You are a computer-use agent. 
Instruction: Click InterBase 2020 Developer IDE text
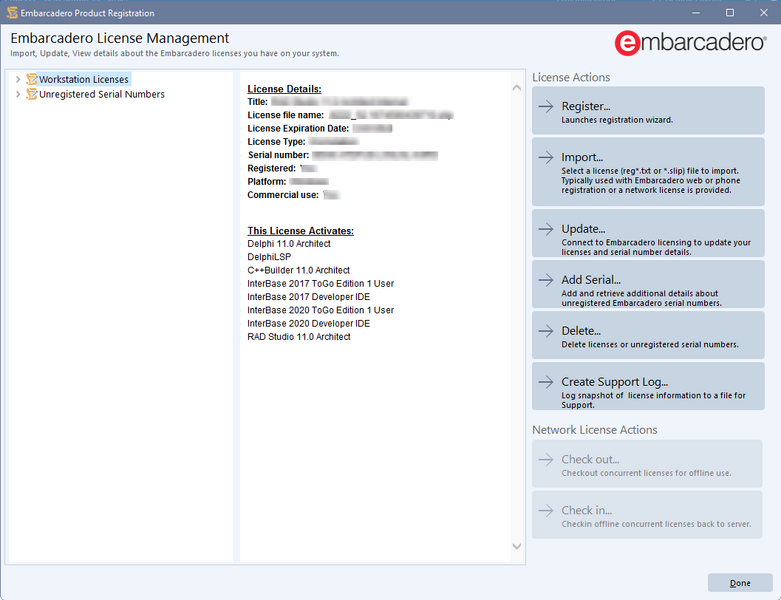308,323
